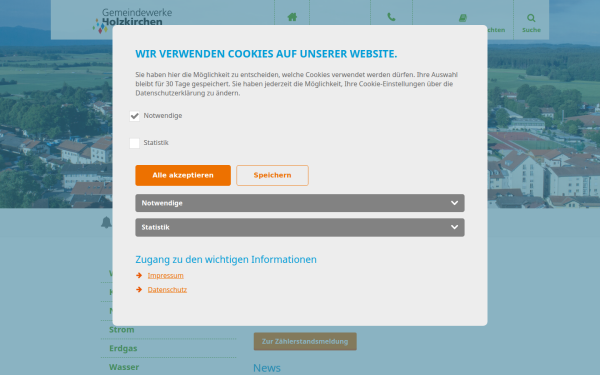Click the phone contact icon
Image resolution: width=600 pixels, height=375 pixels.
click(391, 17)
